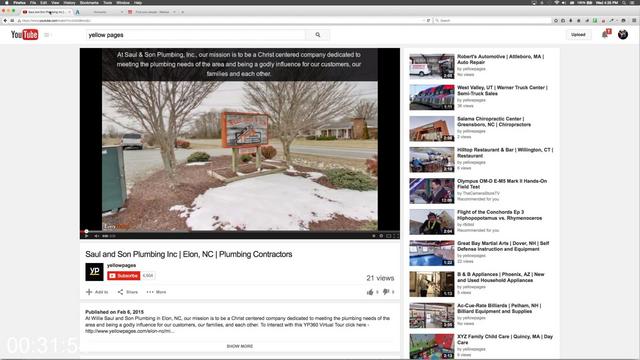Reload the page in address bar
Image resolution: width=640 pixels, height=360 pixels.
coord(428,20)
